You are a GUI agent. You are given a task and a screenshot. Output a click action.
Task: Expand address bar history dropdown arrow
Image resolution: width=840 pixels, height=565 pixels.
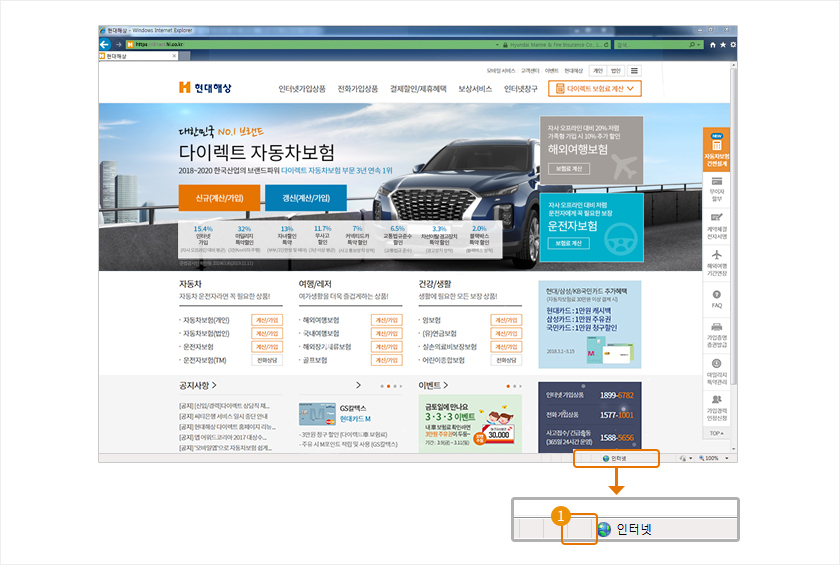click(497, 45)
